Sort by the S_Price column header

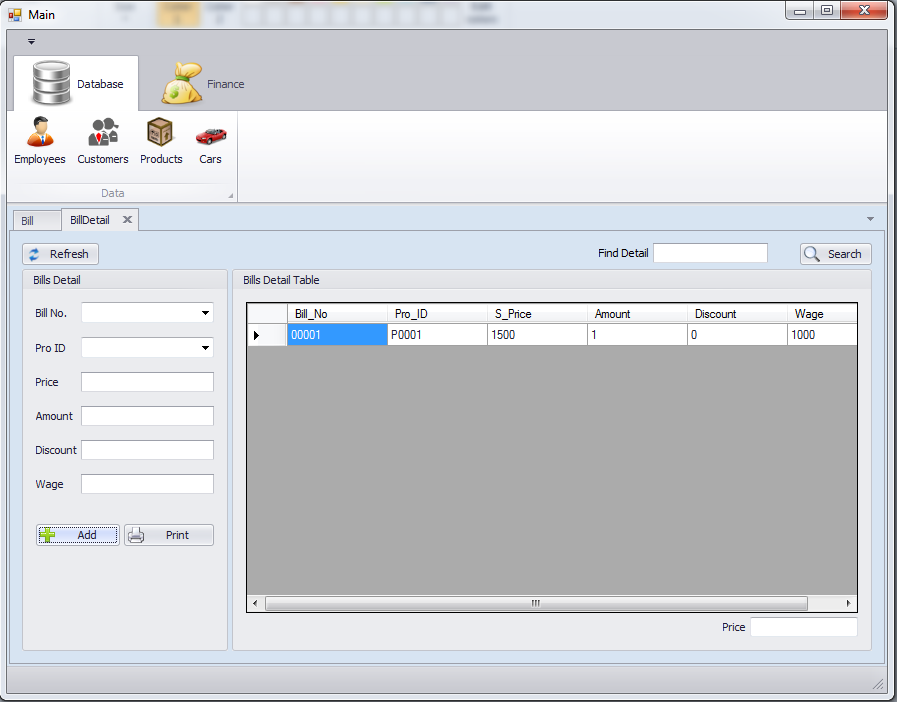[x=537, y=314]
